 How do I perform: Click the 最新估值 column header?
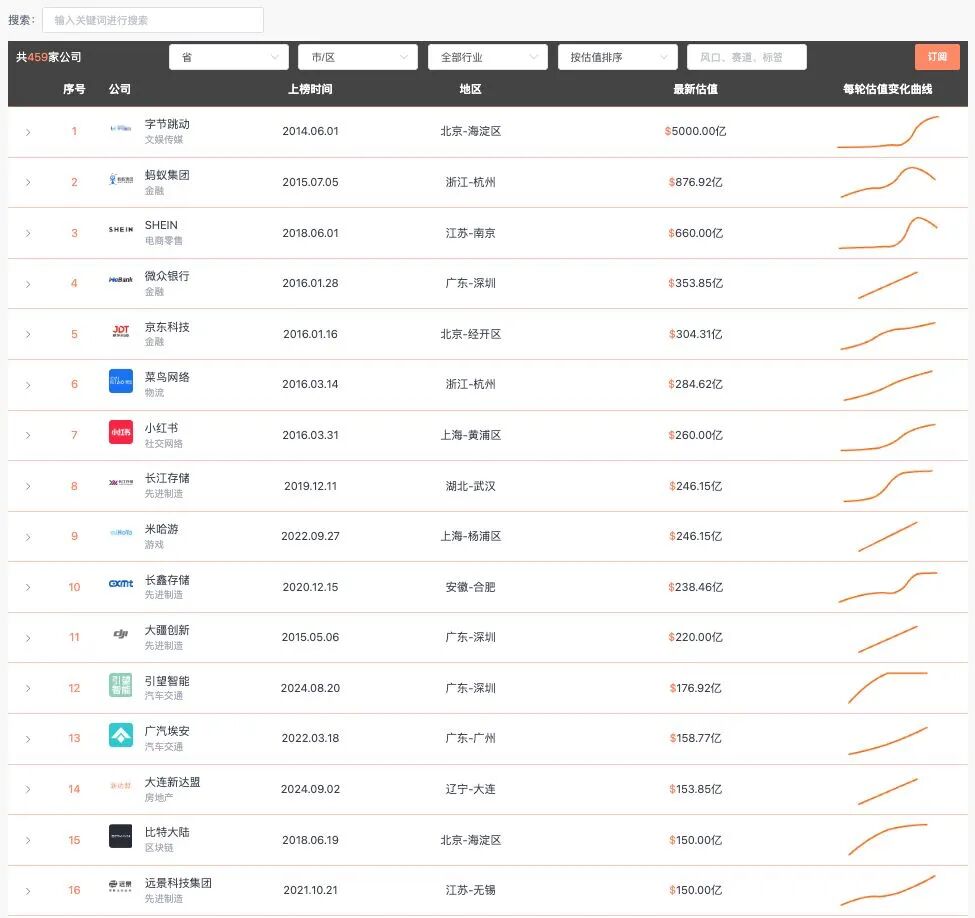coord(695,89)
